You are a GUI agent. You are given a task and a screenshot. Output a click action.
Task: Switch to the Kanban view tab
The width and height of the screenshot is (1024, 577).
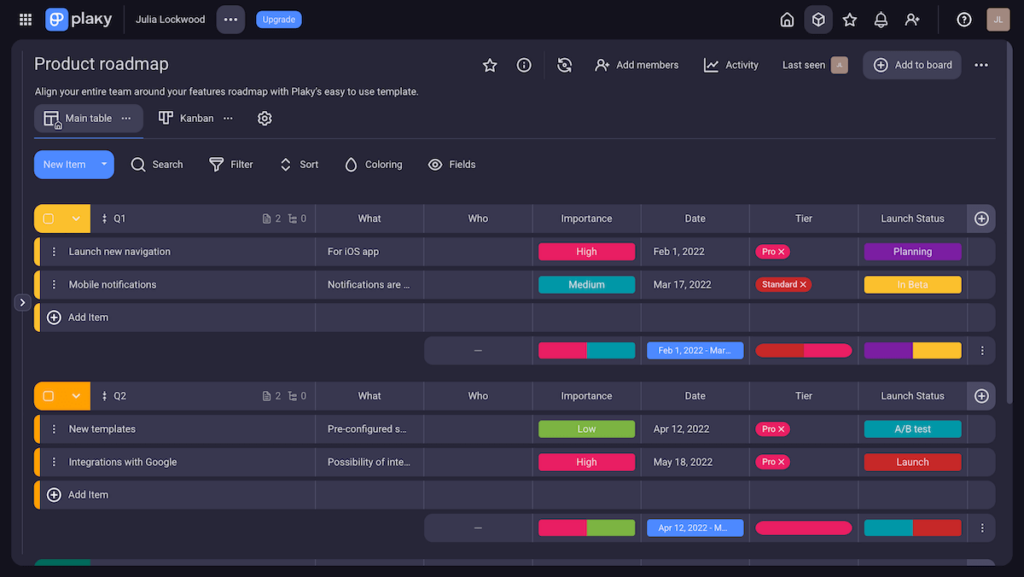coord(188,118)
